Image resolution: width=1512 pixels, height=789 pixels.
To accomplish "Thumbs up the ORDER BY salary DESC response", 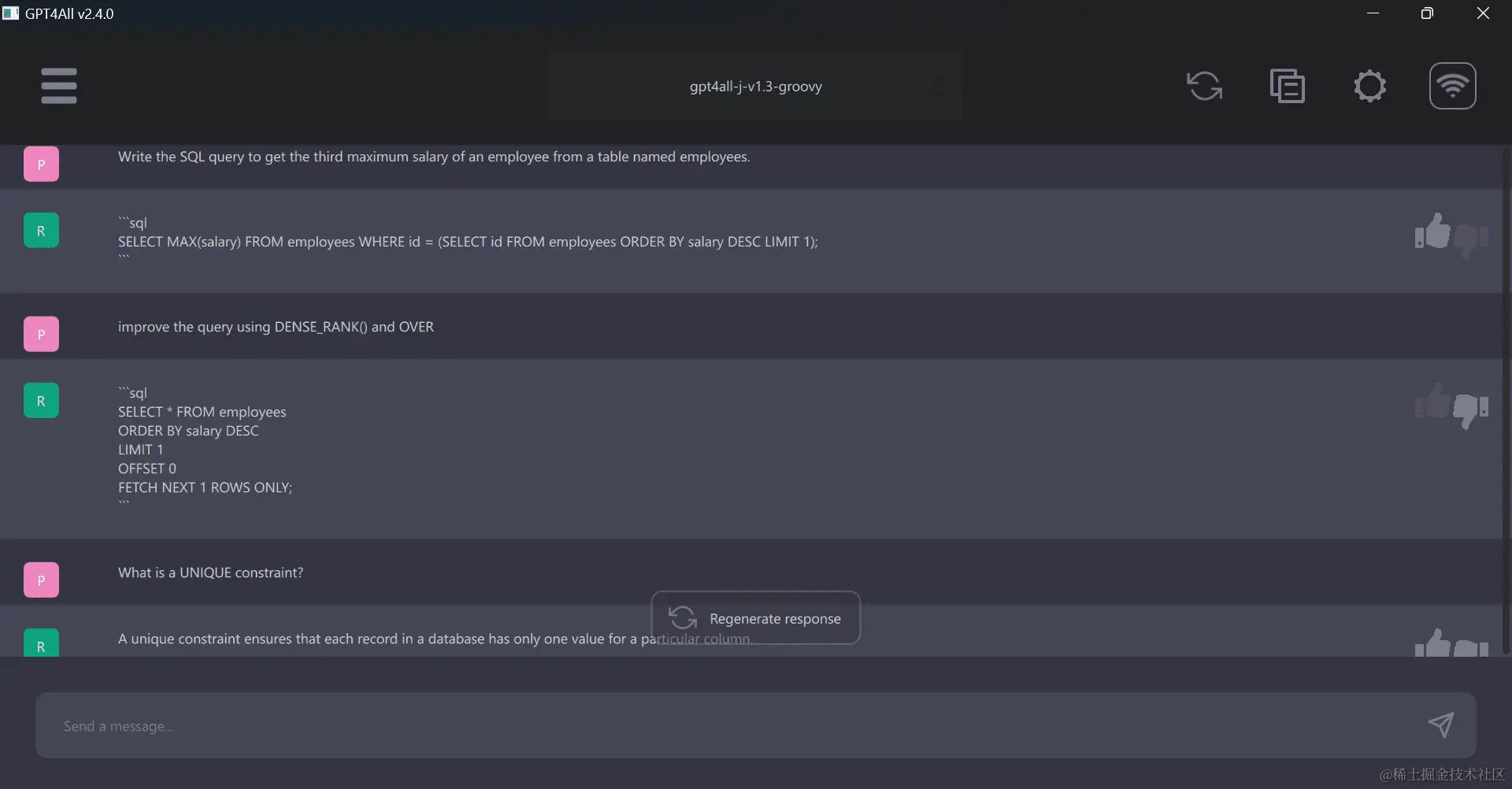I will point(1432,402).
